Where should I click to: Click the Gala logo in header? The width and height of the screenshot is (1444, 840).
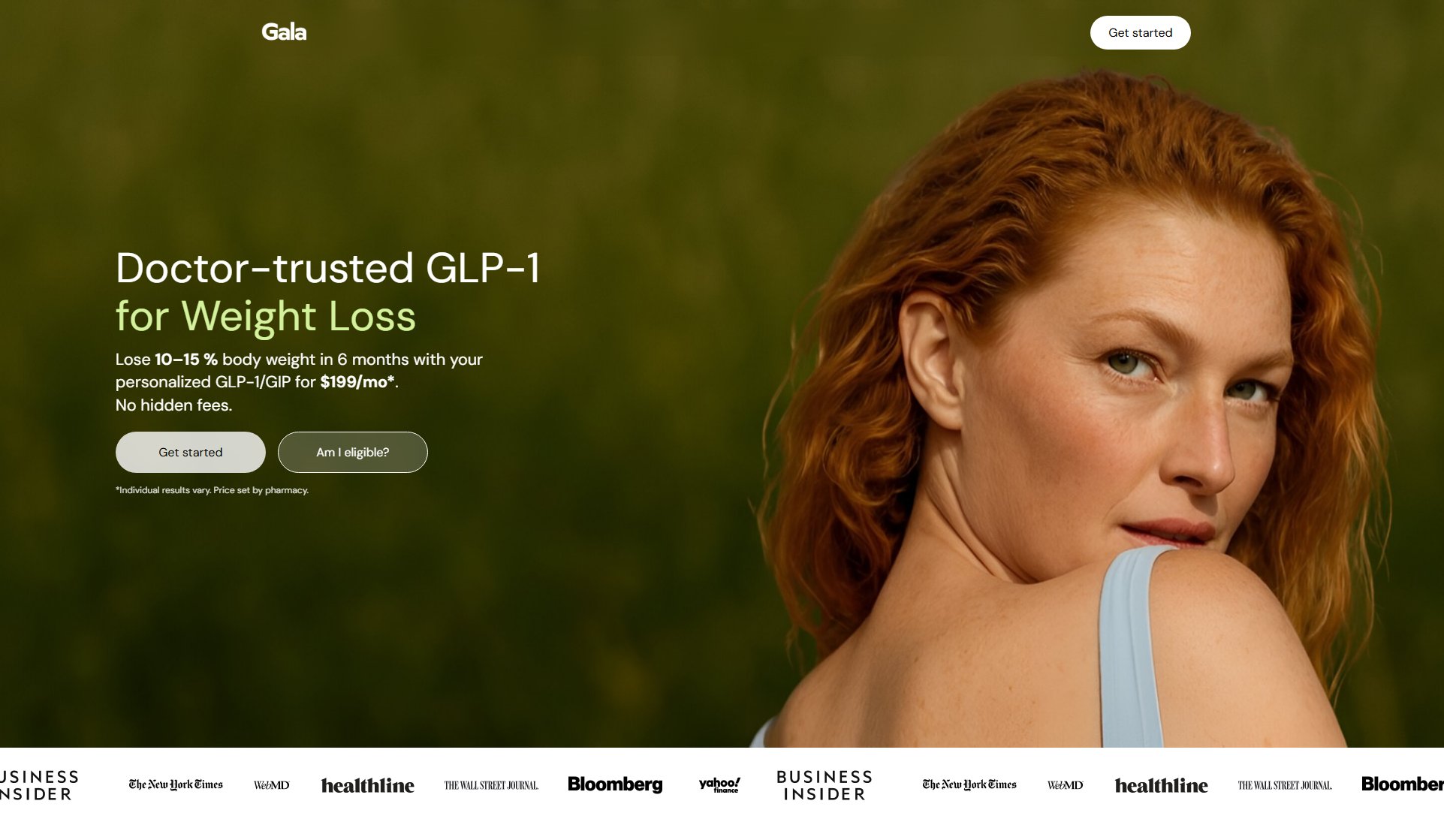pyautogui.click(x=284, y=32)
